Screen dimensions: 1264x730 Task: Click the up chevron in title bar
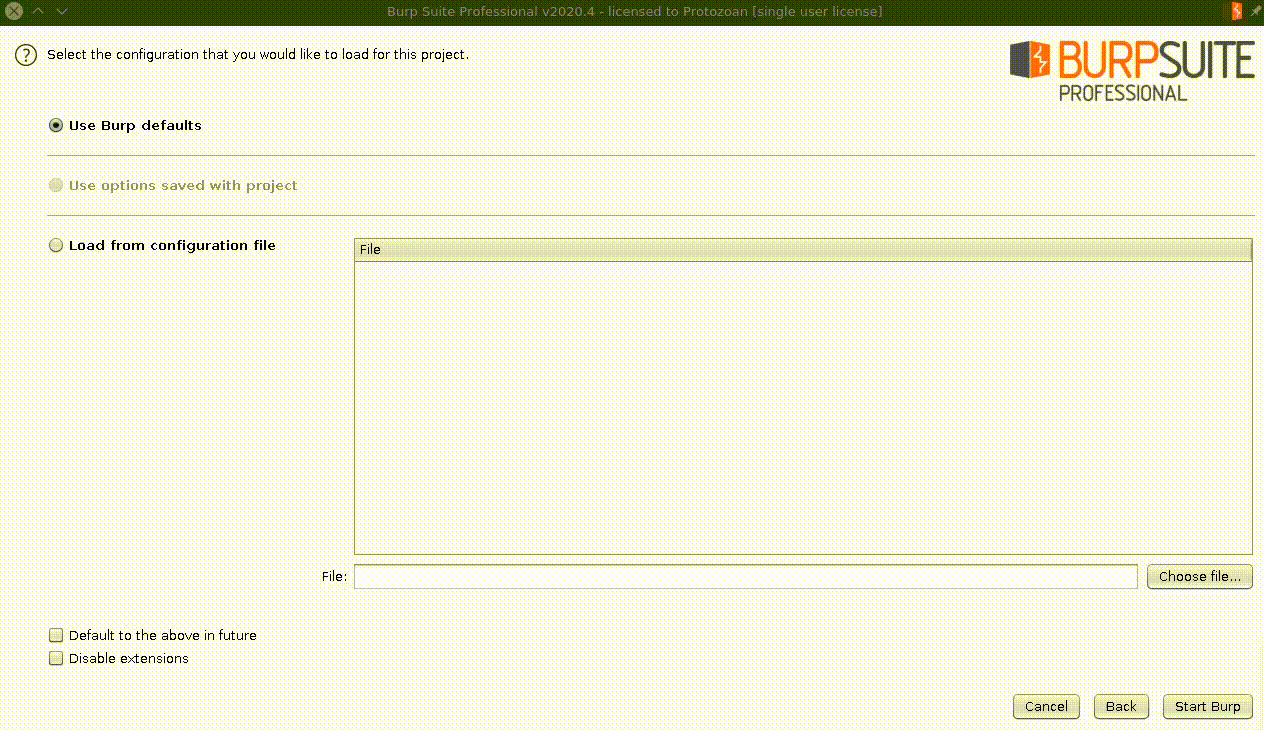pyautogui.click(x=39, y=11)
